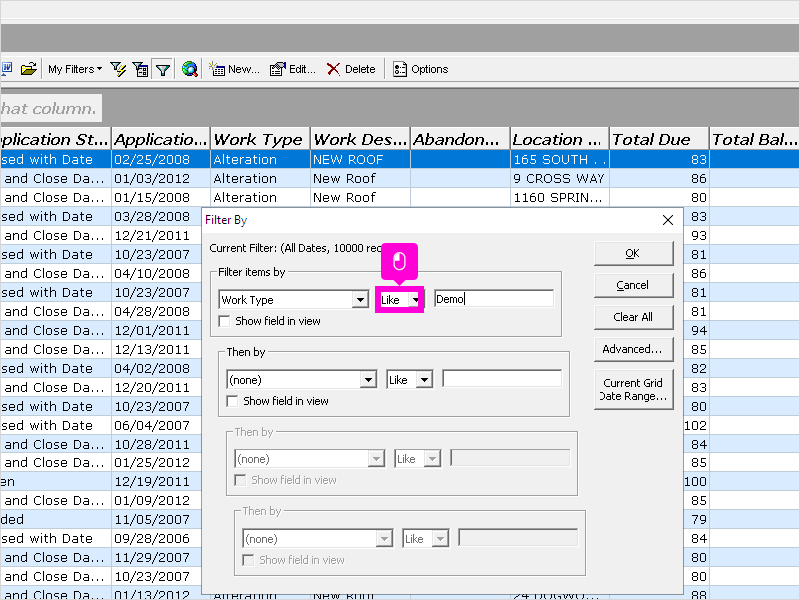The height and width of the screenshot is (600, 800).
Task: Click the New... toolbar button
Action: (235, 69)
